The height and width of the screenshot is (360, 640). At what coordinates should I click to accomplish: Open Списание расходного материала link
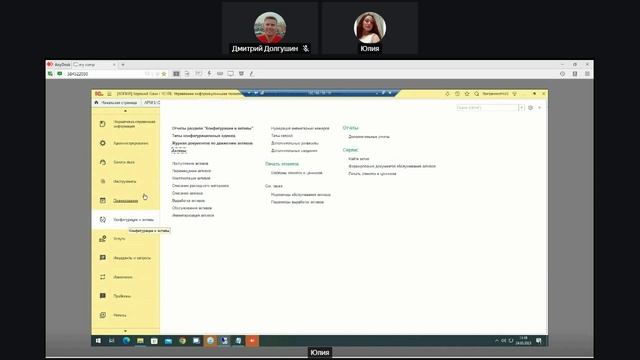coord(200,186)
